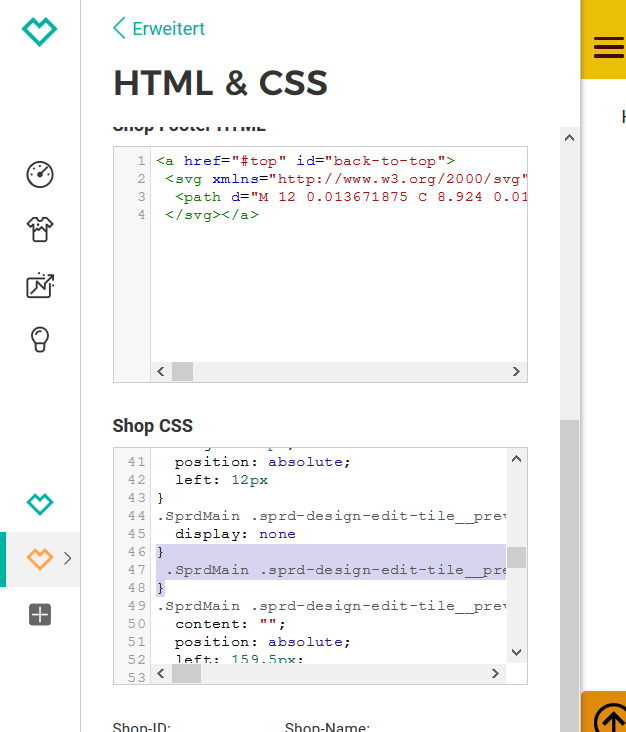Select the teal heart shop icon
Screen dimensions: 626x732
coord(40,504)
